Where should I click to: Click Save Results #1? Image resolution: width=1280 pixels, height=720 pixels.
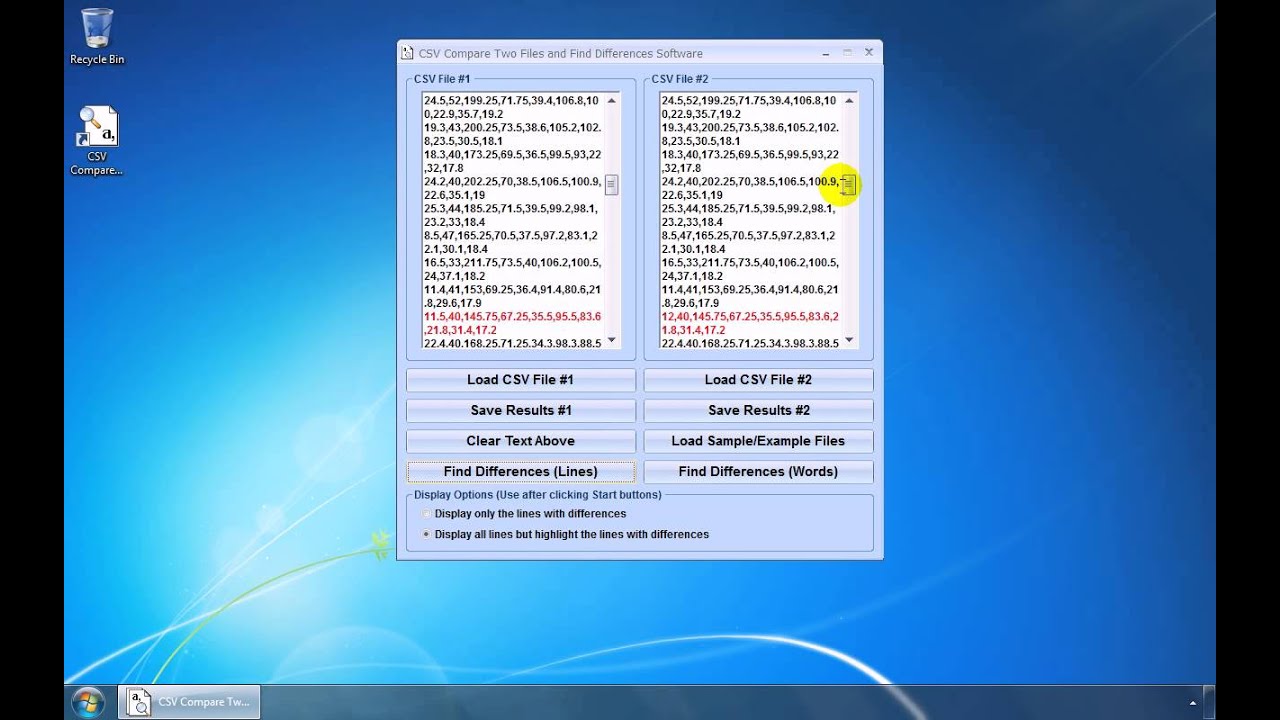pos(521,410)
